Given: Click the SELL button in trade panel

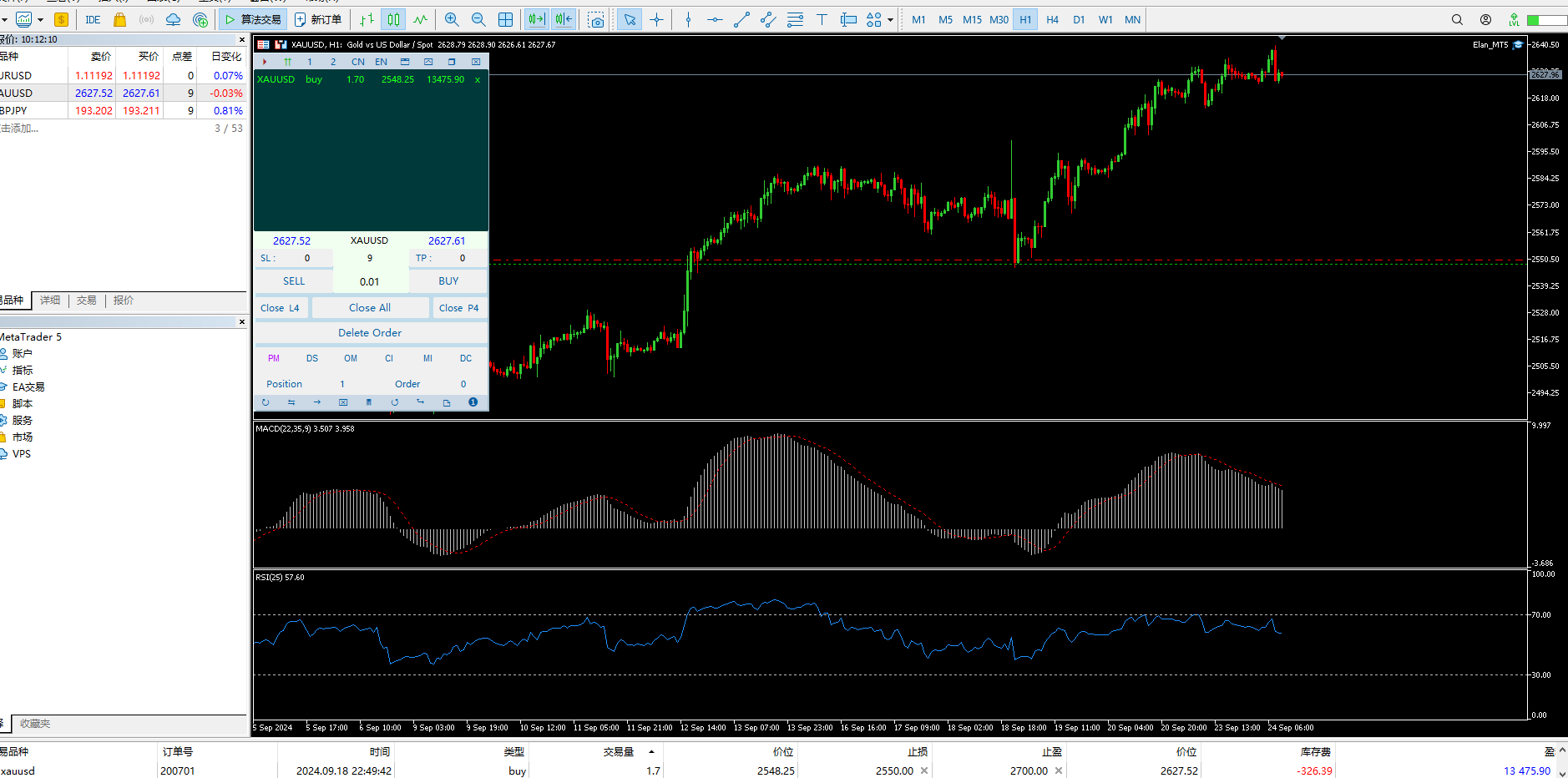Looking at the screenshot, I should tap(294, 281).
